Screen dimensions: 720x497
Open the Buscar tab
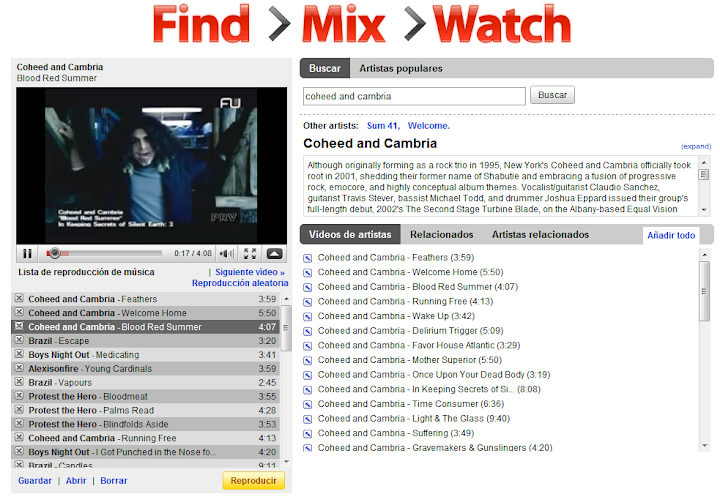tap(325, 68)
